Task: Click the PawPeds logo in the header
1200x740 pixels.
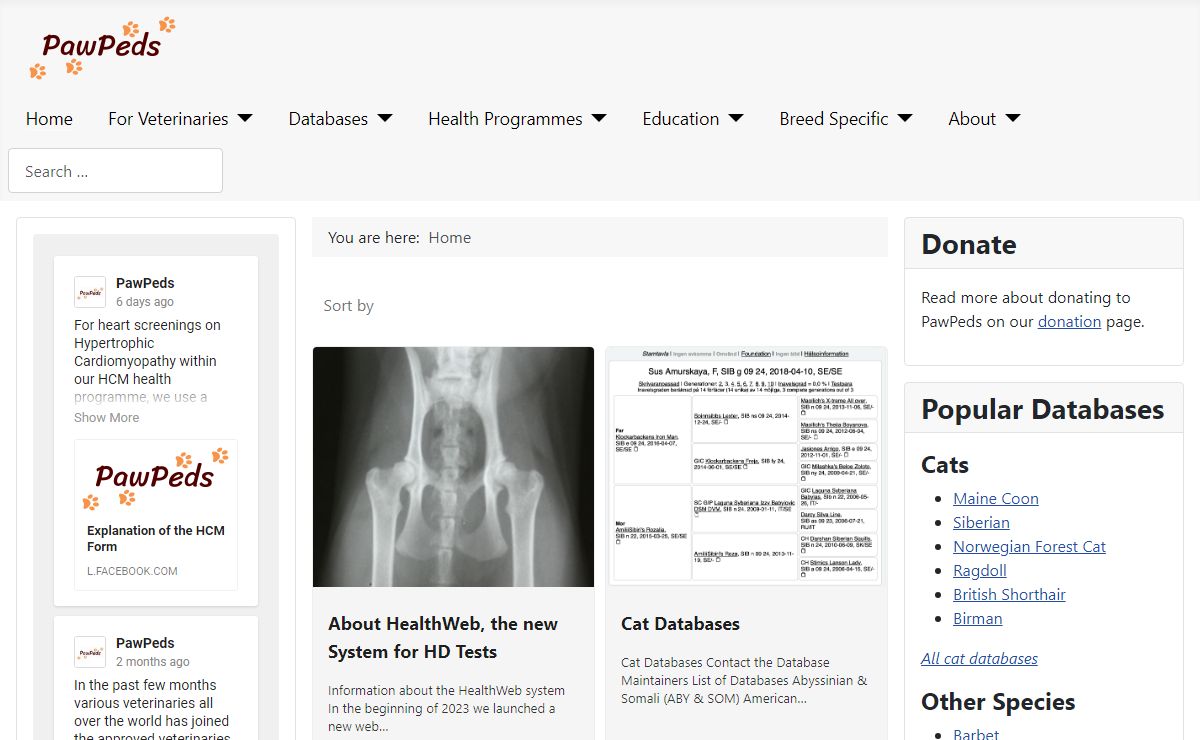Action: click(x=102, y=47)
